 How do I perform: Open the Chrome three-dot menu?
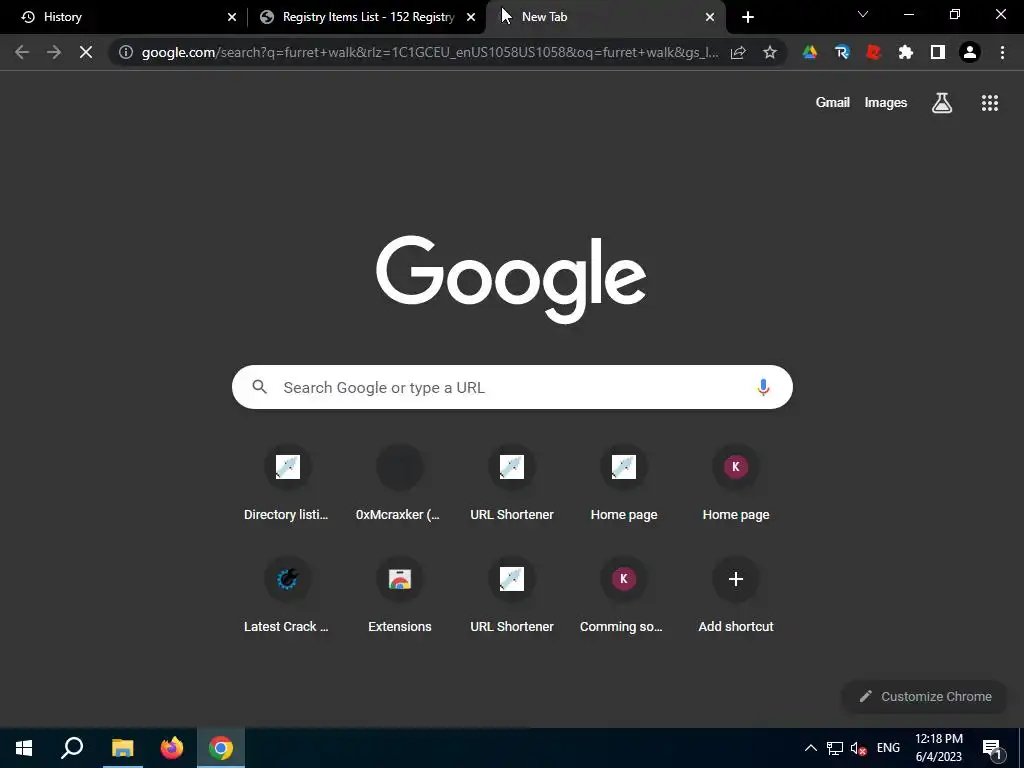[x=1002, y=52]
